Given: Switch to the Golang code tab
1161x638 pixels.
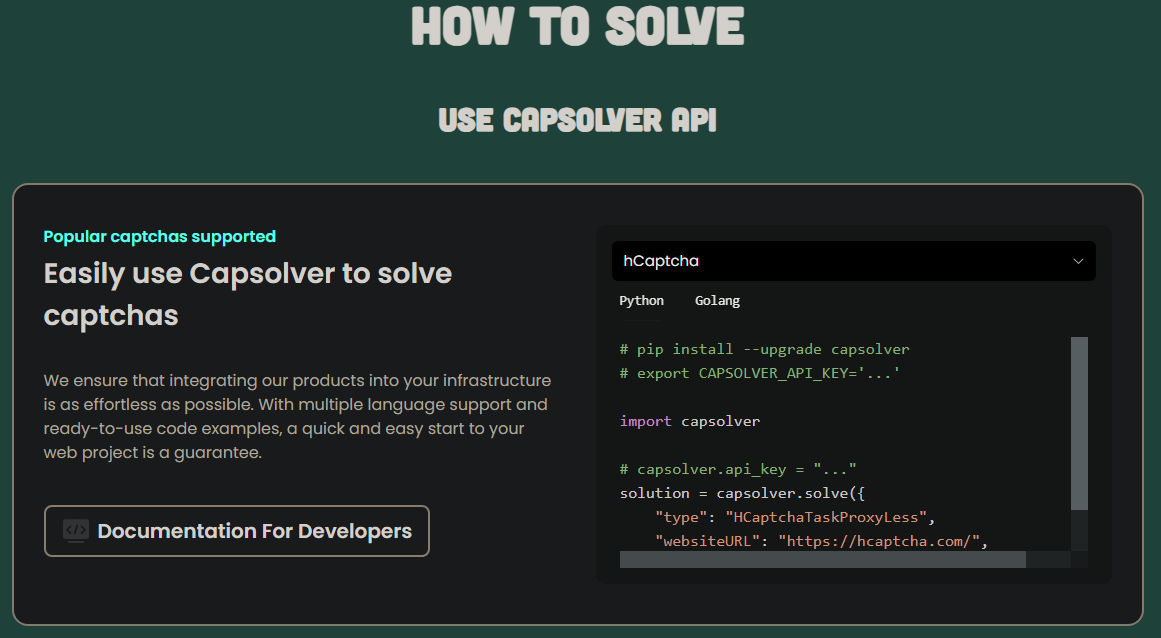Looking at the screenshot, I should pos(717,301).
